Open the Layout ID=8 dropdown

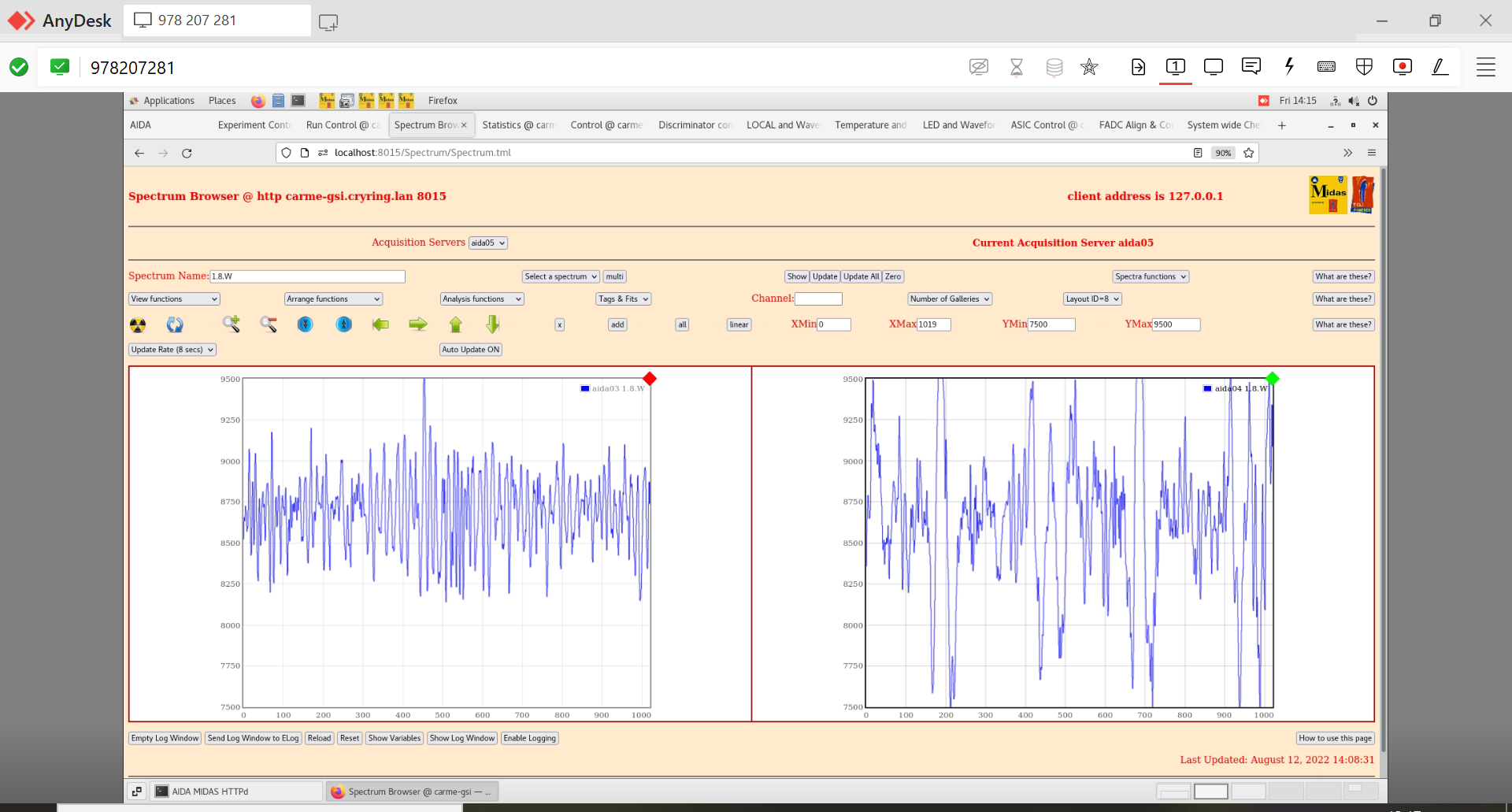coord(1092,299)
